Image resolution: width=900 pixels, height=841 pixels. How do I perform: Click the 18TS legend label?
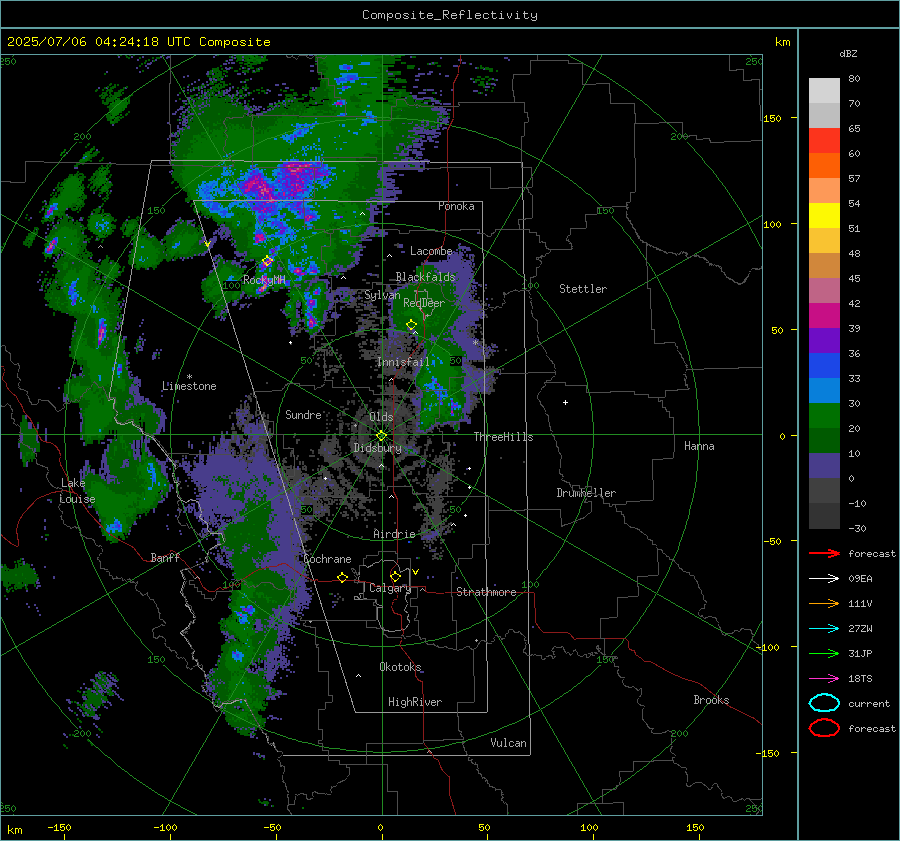coord(860,679)
